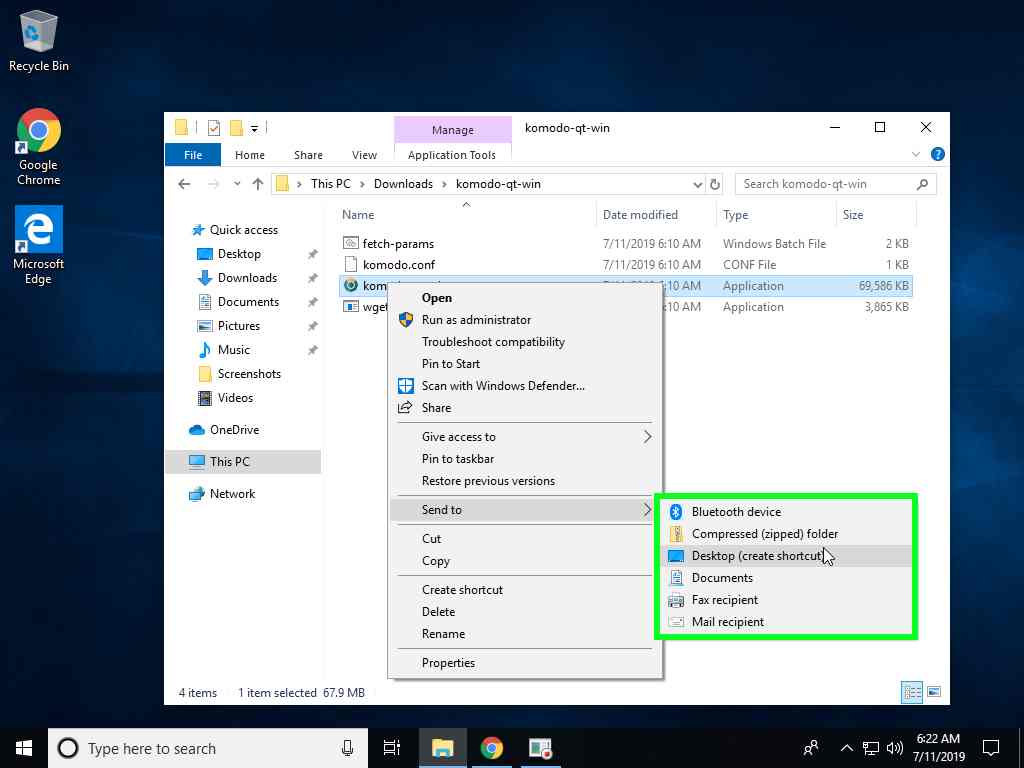
Task: Click Scan with Windows Defender entry
Action: (525, 386)
